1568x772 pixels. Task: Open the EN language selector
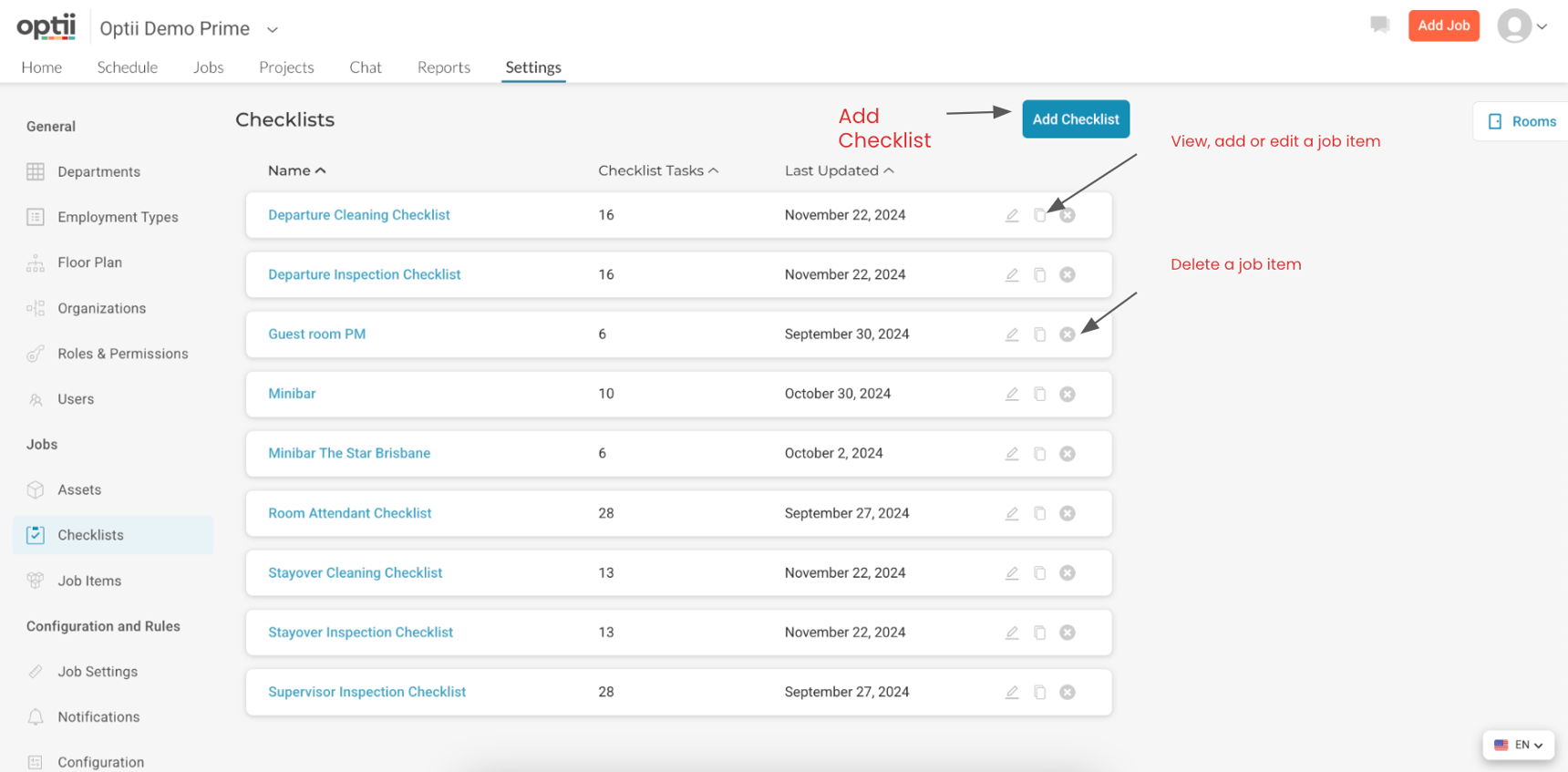[1519, 745]
